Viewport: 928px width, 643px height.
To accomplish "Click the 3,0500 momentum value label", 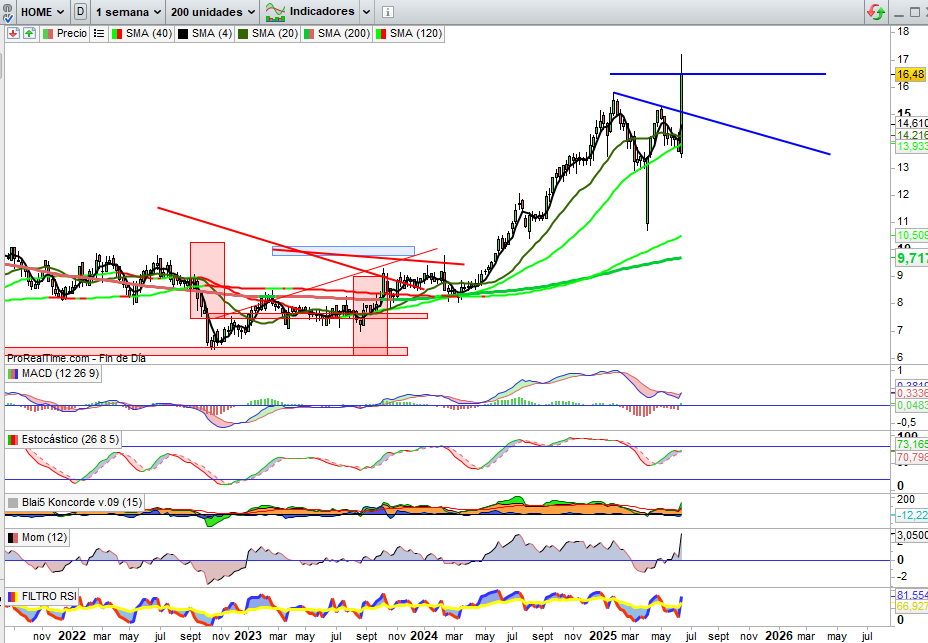I will point(912,535).
